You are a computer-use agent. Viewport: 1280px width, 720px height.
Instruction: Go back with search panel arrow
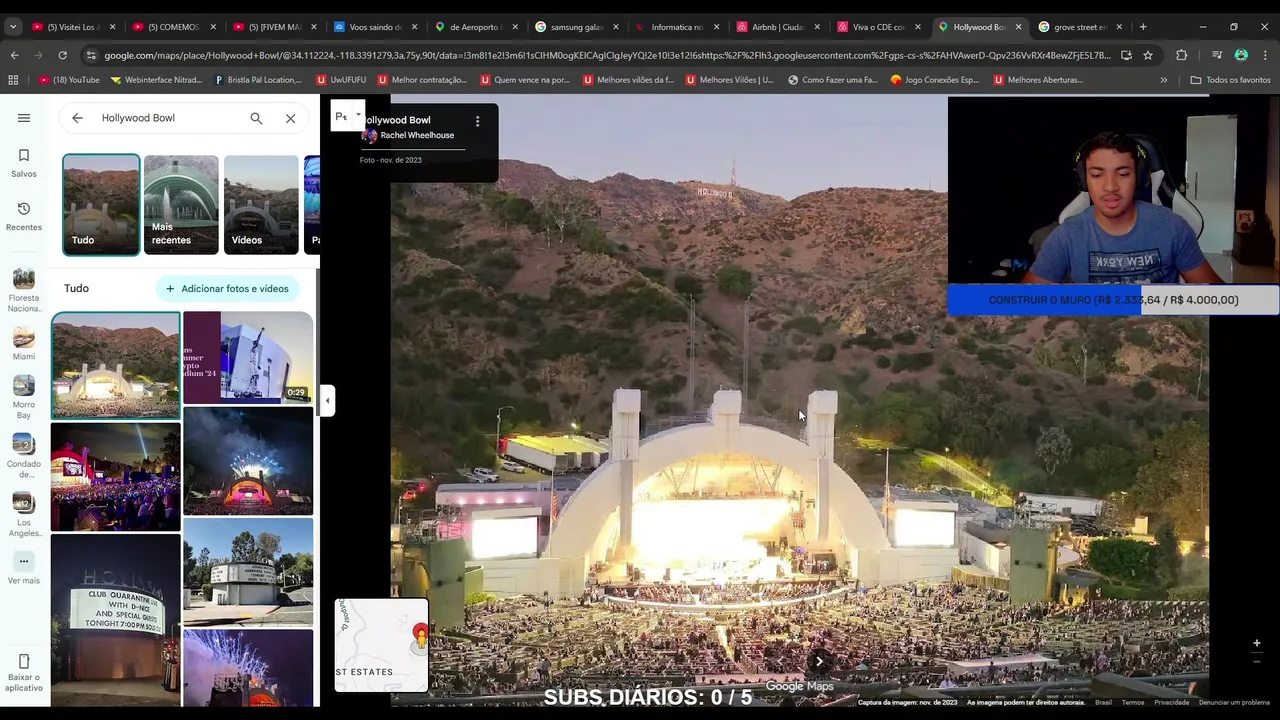click(x=77, y=118)
